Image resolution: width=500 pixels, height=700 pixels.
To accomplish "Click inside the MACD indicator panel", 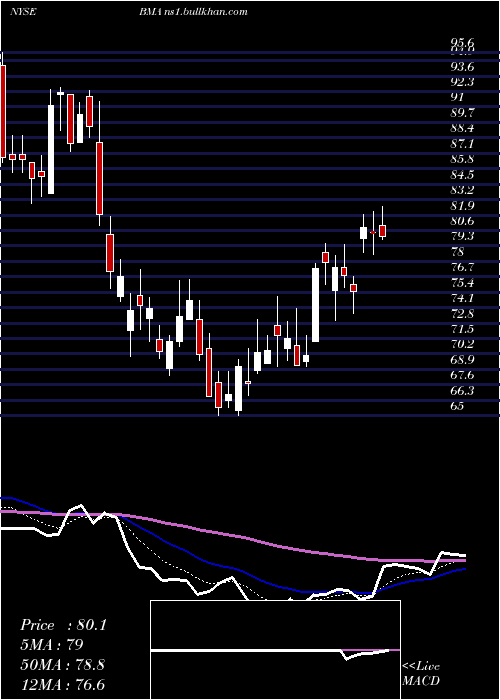I will coord(275,650).
